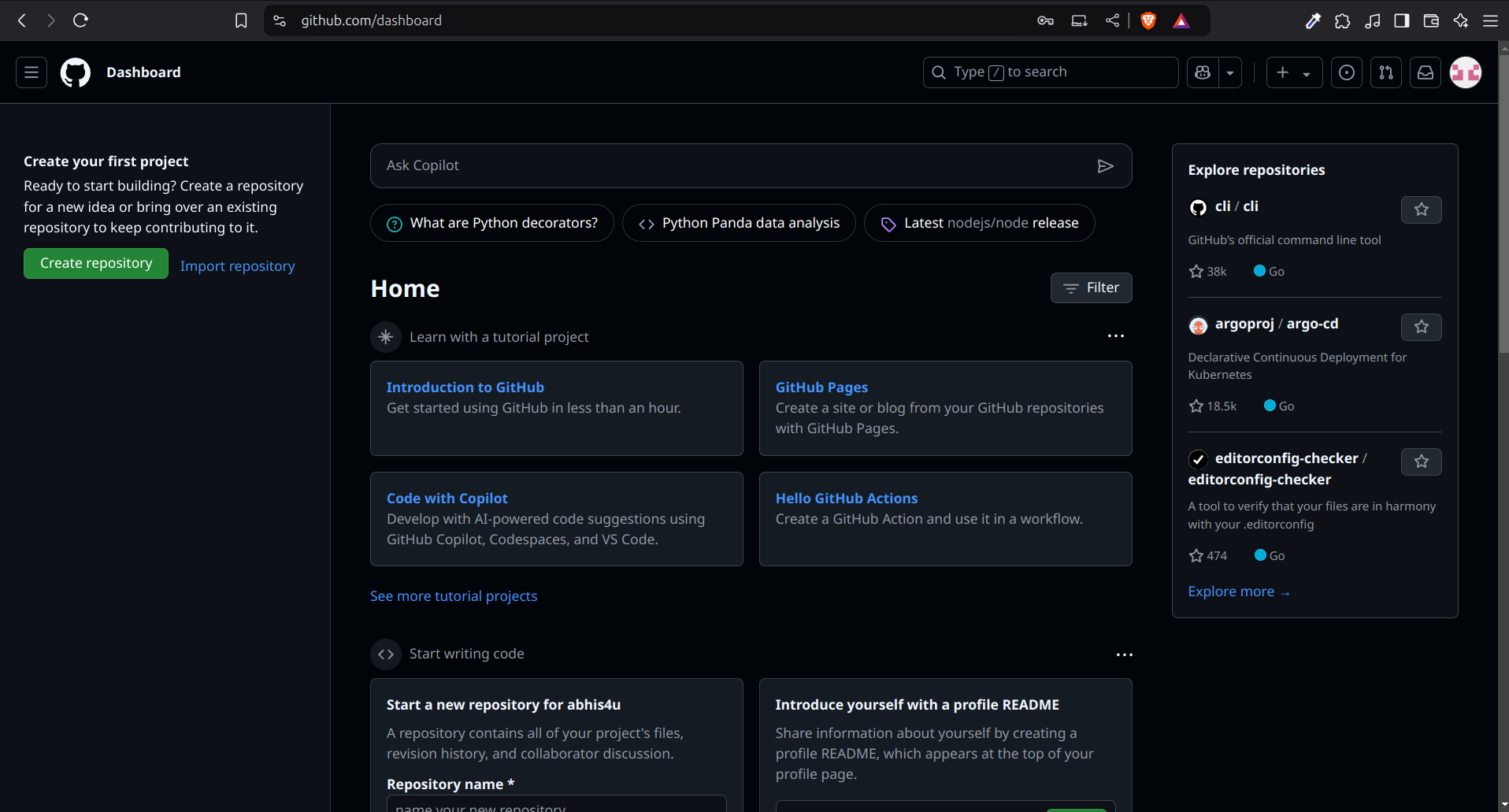Open the user profile avatar menu
Image resolution: width=1509 pixels, height=812 pixels.
1466,72
